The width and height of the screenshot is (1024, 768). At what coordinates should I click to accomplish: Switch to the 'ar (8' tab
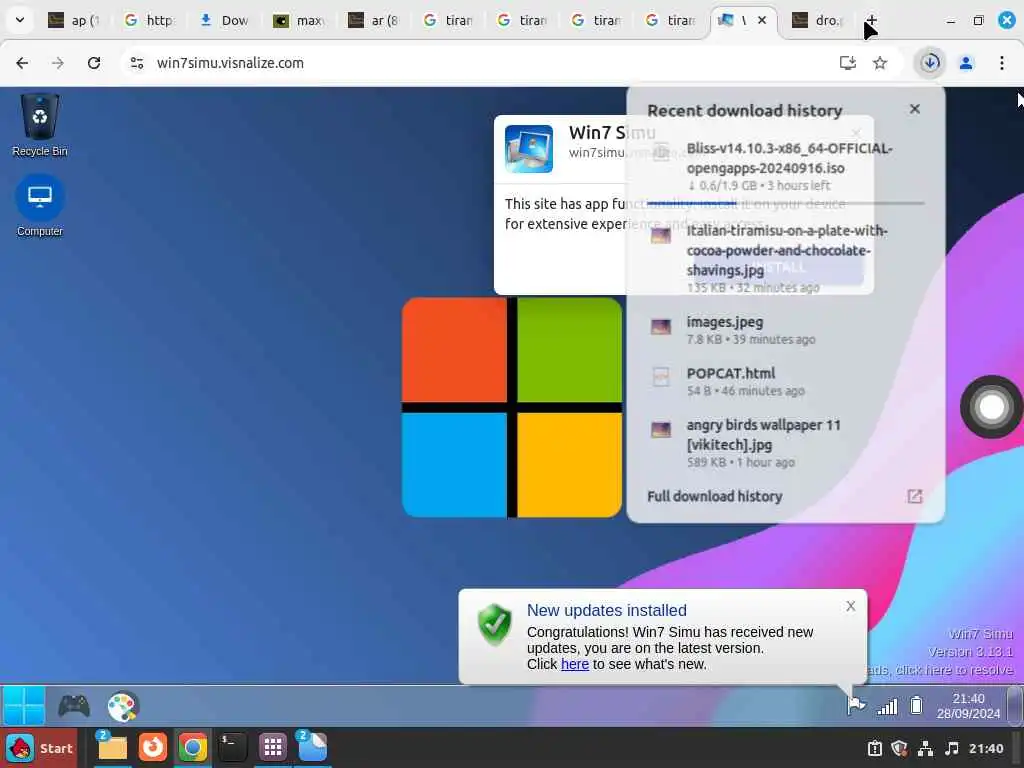[373, 20]
